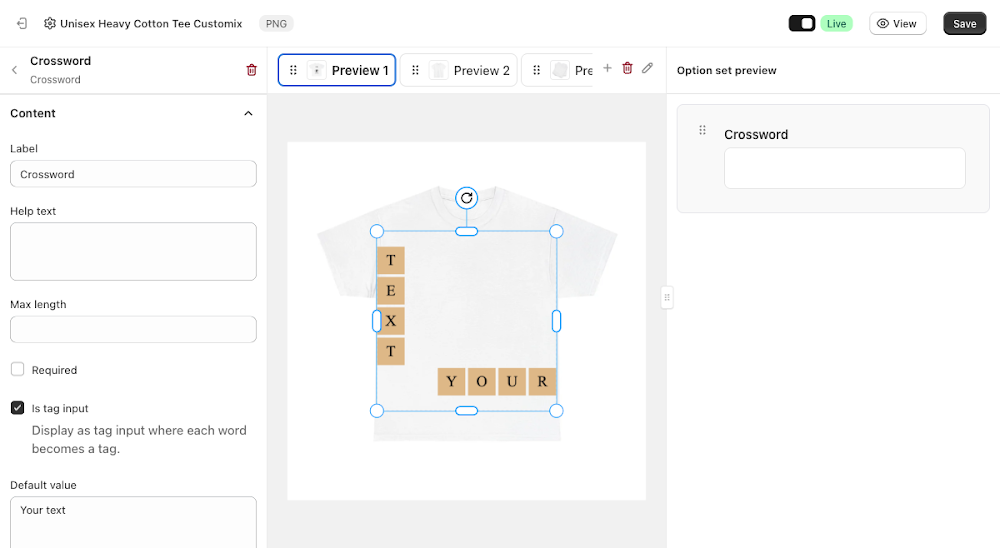Click the Option set preview heading
This screenshot has width=1000, height=548.
[726, 70]
